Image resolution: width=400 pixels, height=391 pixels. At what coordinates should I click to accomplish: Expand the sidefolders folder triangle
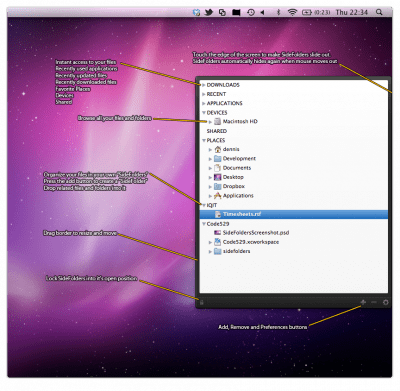click(x=210, y=252)
